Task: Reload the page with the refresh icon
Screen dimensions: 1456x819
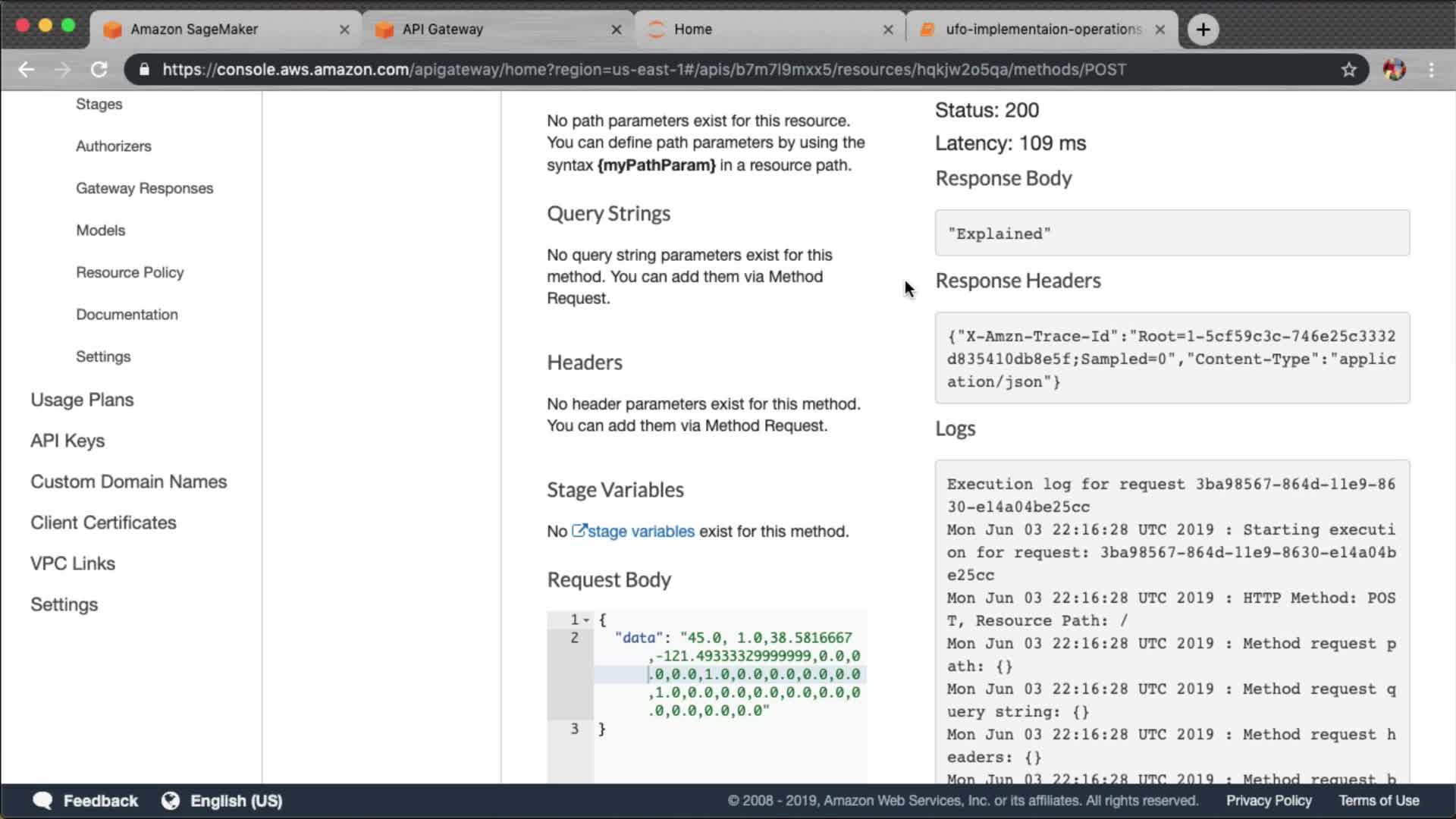Action: click(x=99, y=70)
